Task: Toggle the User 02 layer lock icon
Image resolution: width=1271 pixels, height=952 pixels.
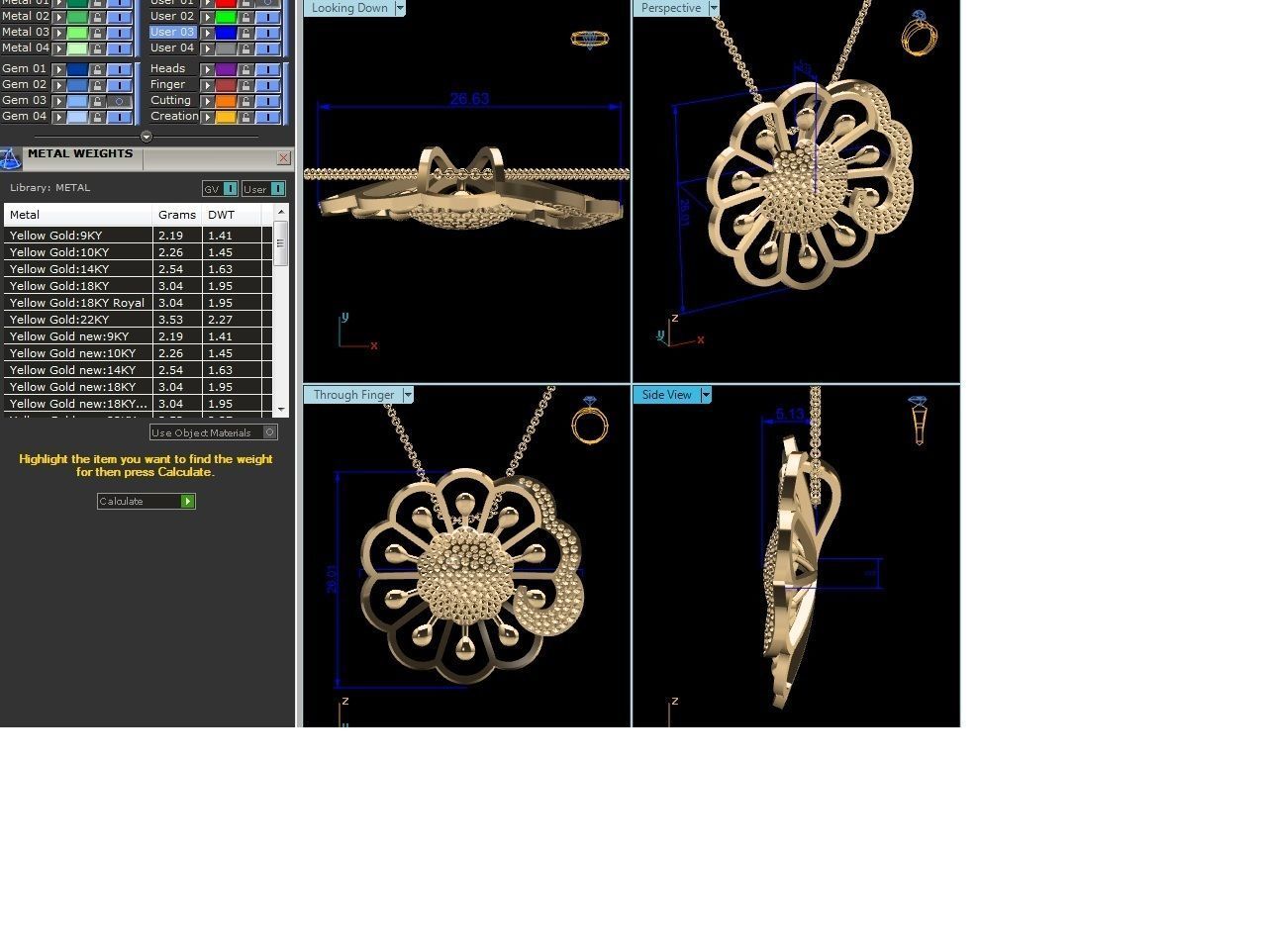Action: (246, 17)
